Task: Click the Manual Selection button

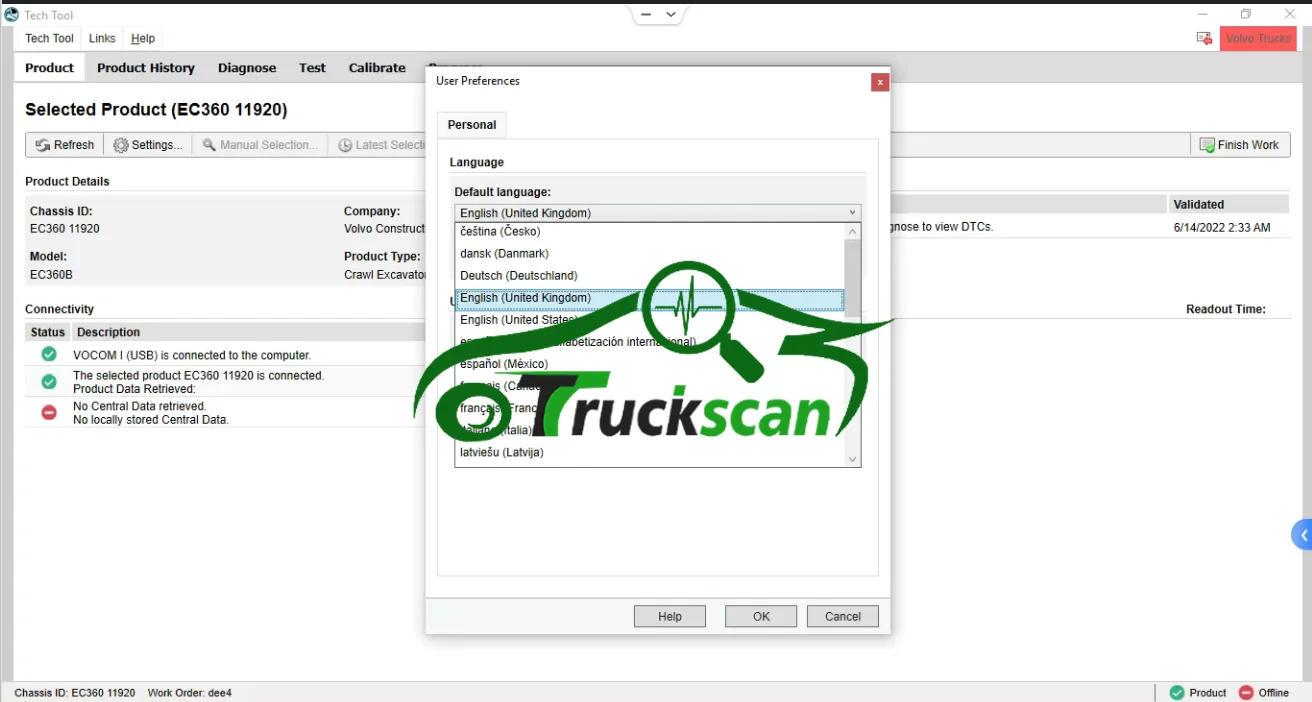Action: 260,145
